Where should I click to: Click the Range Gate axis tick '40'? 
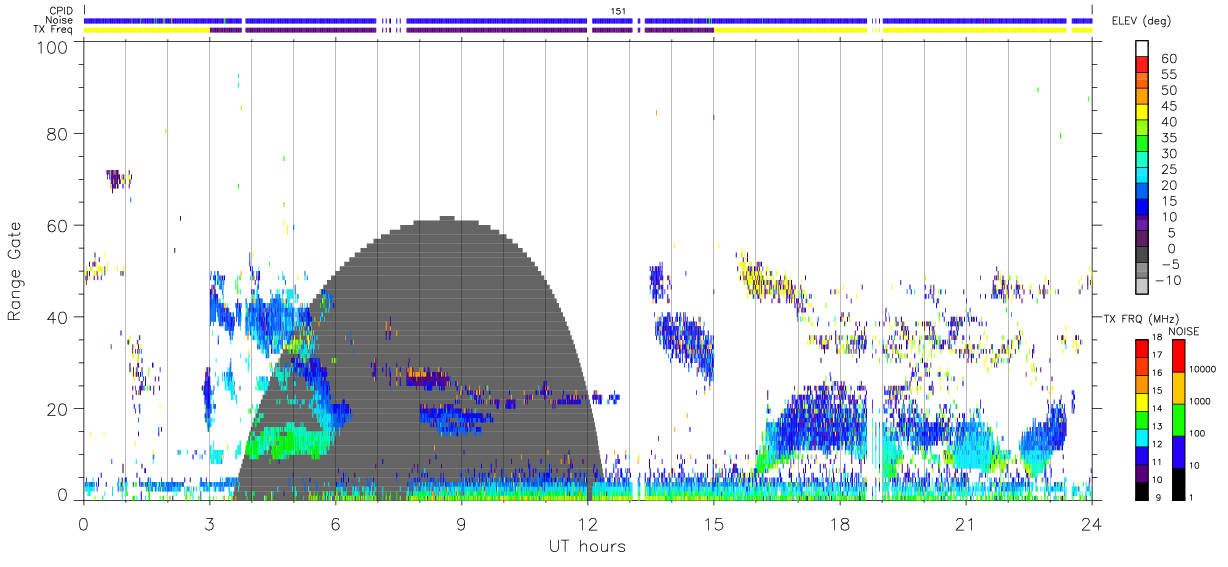tap(58, 317)
